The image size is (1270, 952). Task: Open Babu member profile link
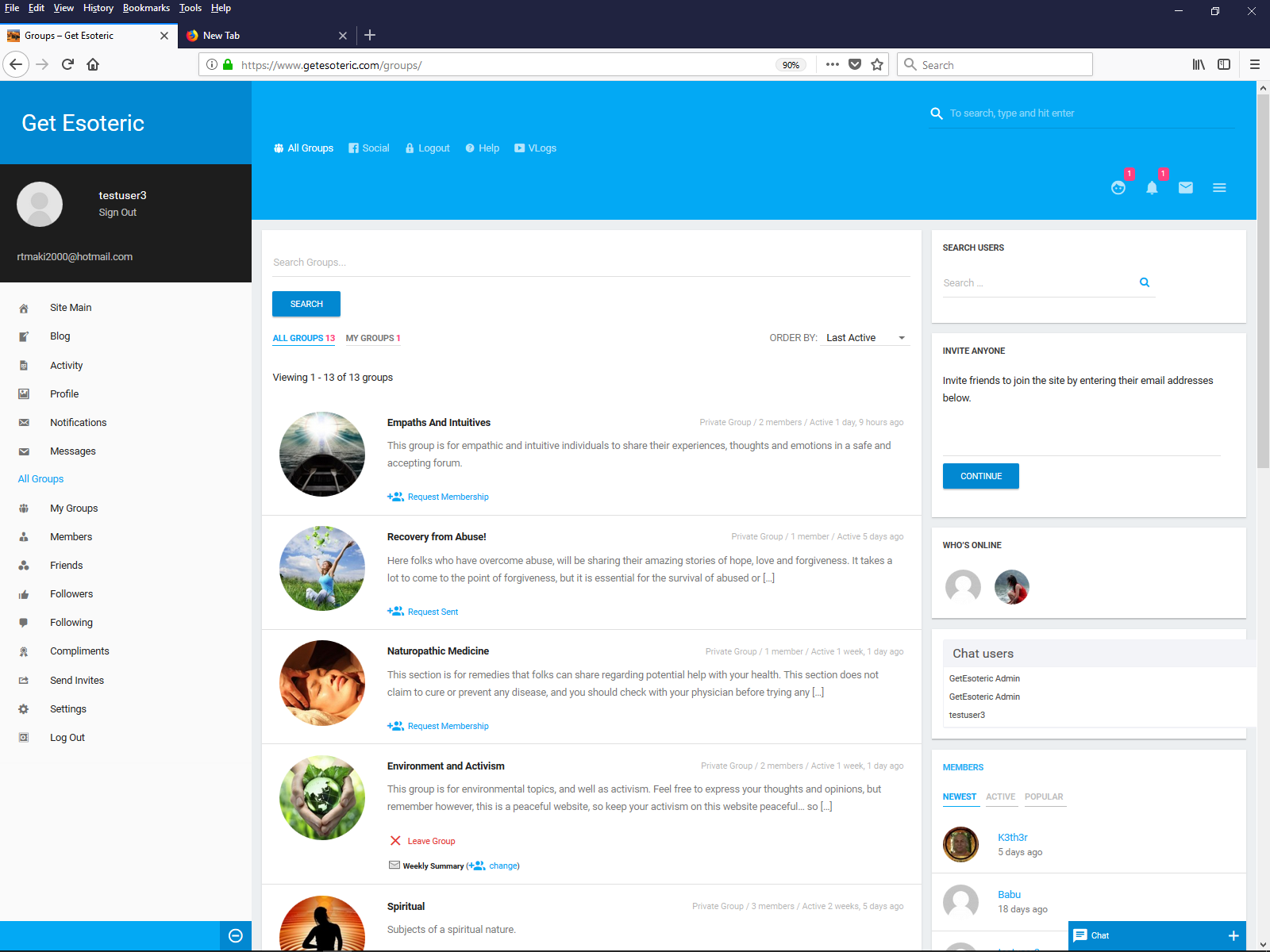point(1009,894)
